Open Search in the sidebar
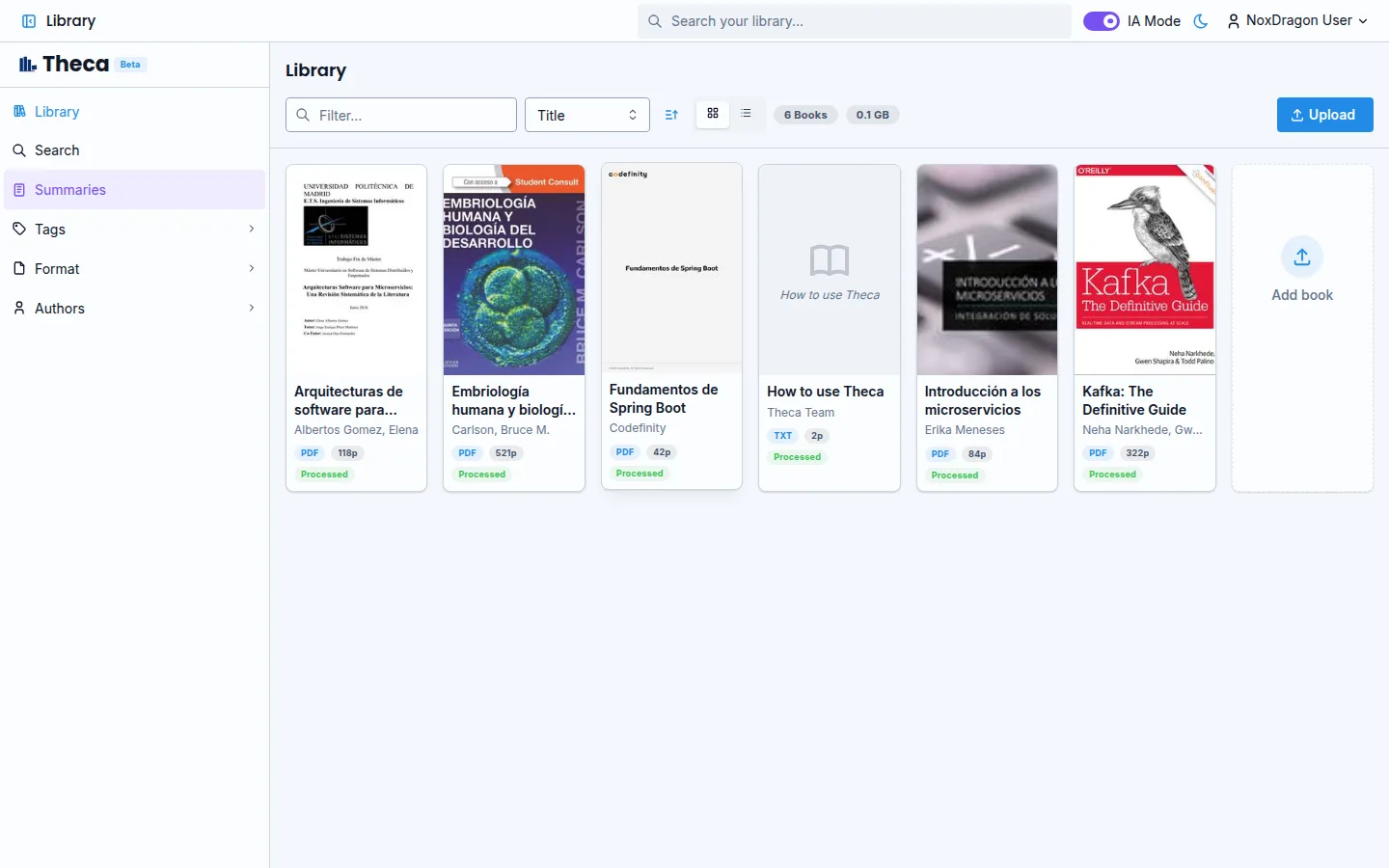This screenshot has height=868, width=1389. 135,150
